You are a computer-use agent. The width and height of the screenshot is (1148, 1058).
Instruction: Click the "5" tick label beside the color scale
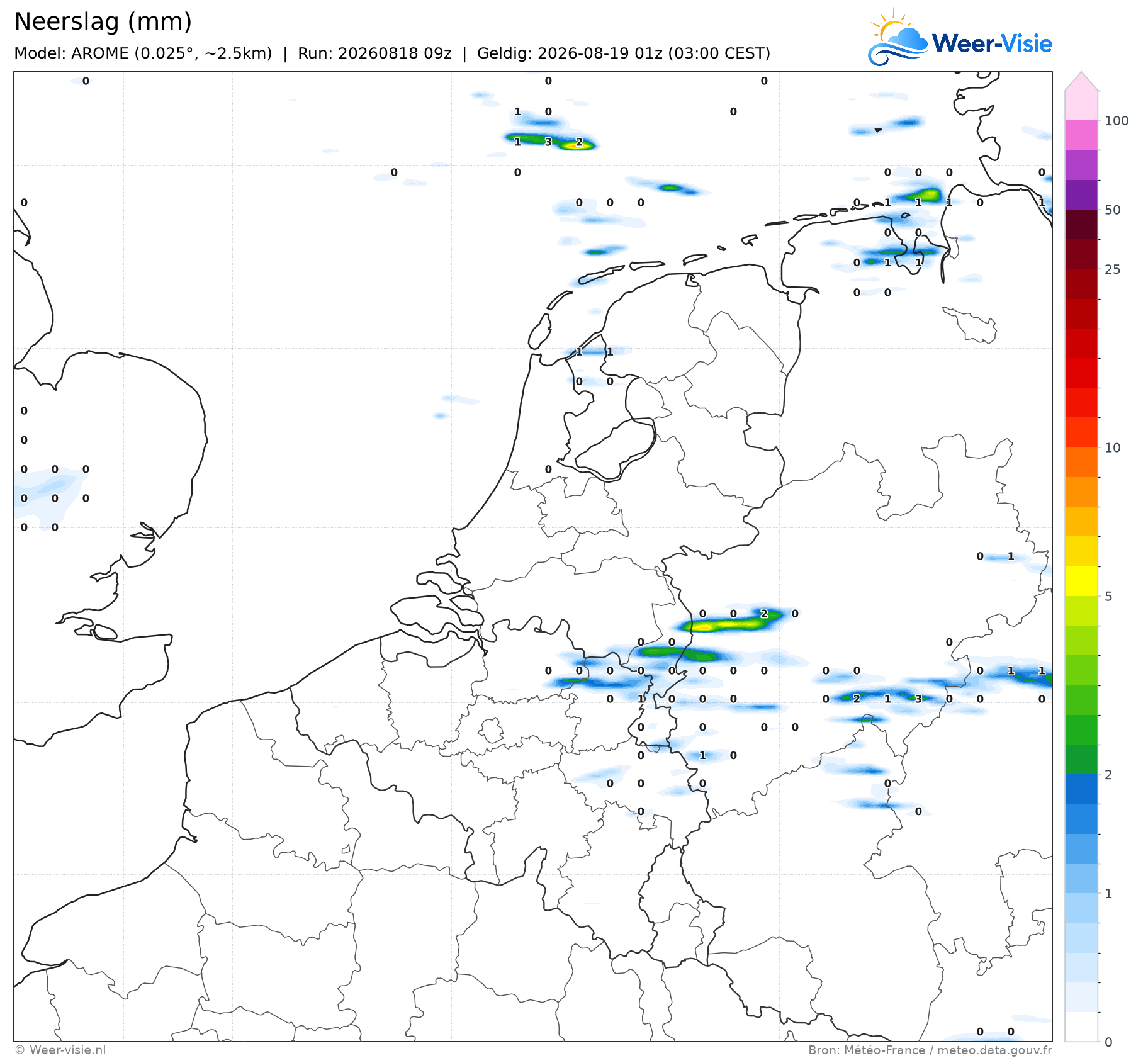point(1109,597)
